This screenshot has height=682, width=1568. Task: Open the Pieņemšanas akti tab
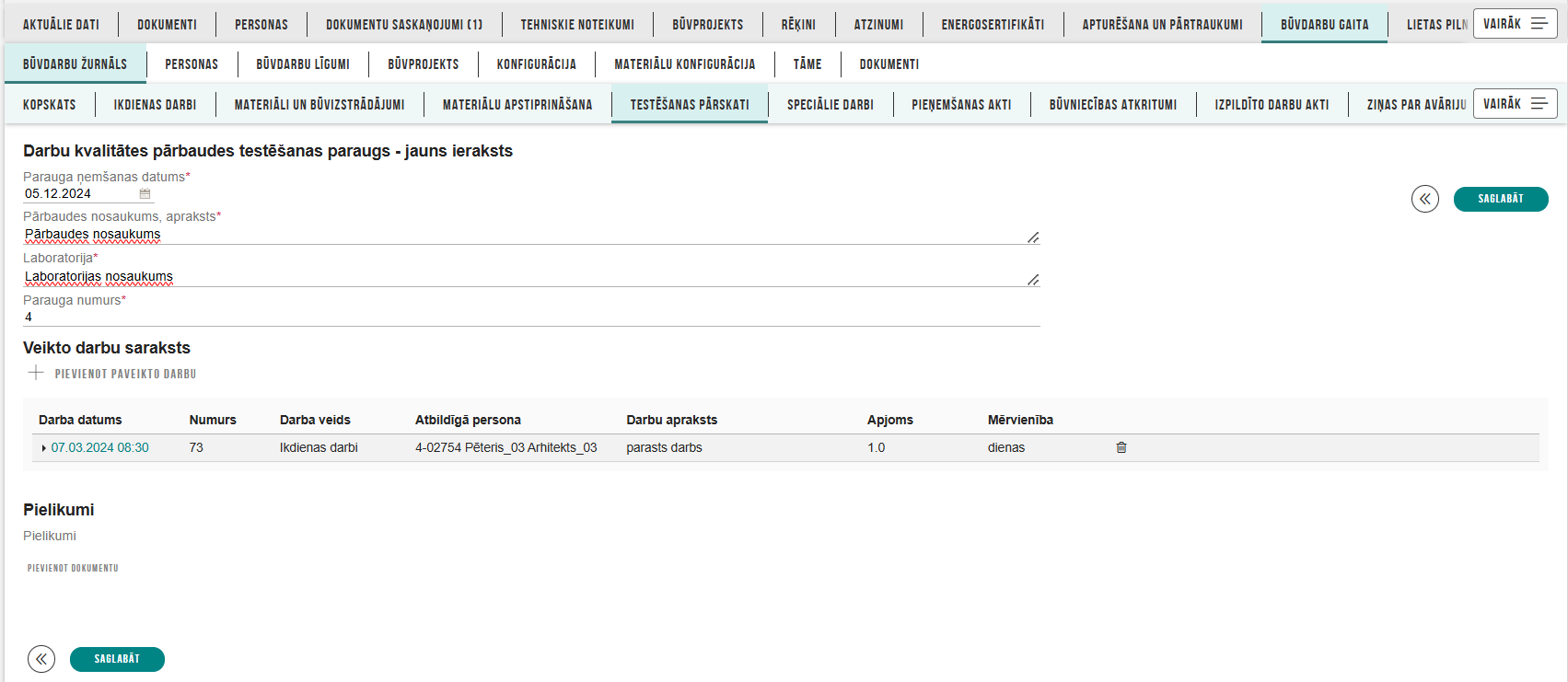click(961, 105)
